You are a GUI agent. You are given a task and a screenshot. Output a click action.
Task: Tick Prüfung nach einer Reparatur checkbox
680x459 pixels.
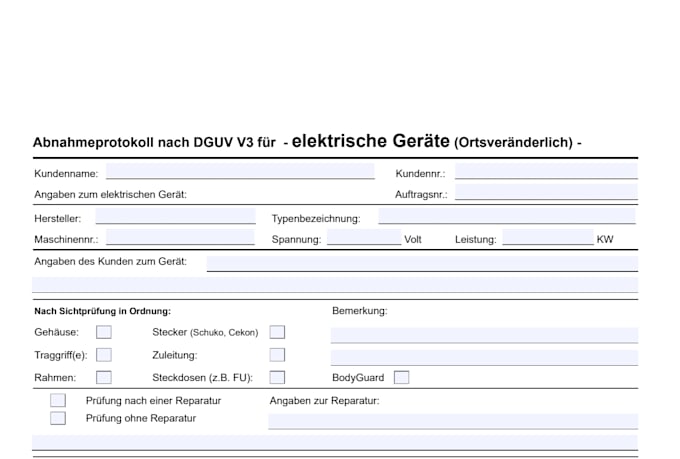pyautogui.click(x=58, y=400)
